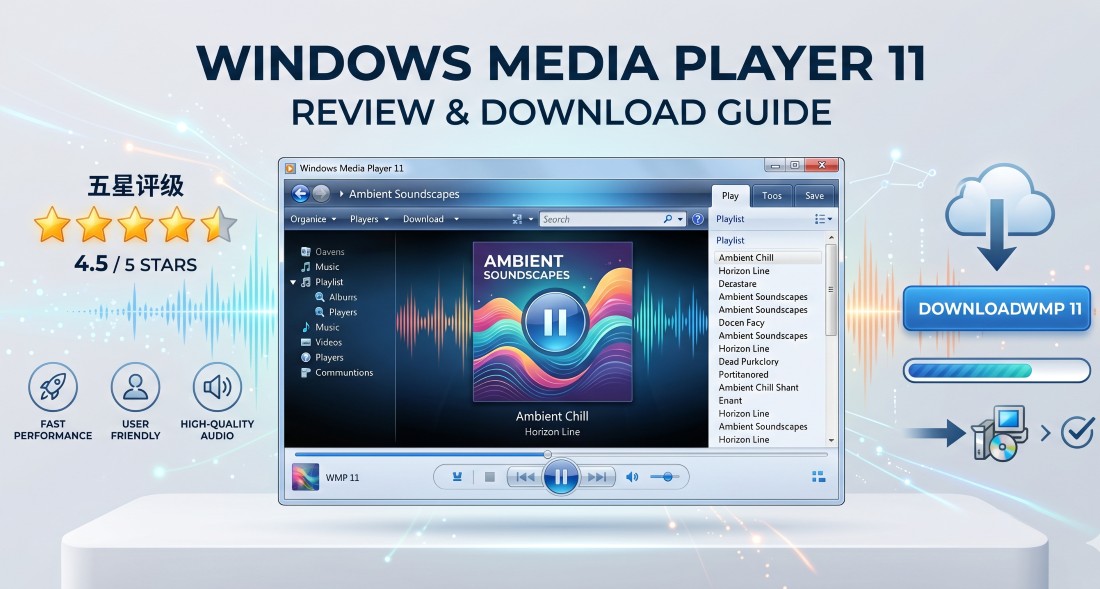
Task: Select Communtions in the library tree
Action: [x=337, y=372]
